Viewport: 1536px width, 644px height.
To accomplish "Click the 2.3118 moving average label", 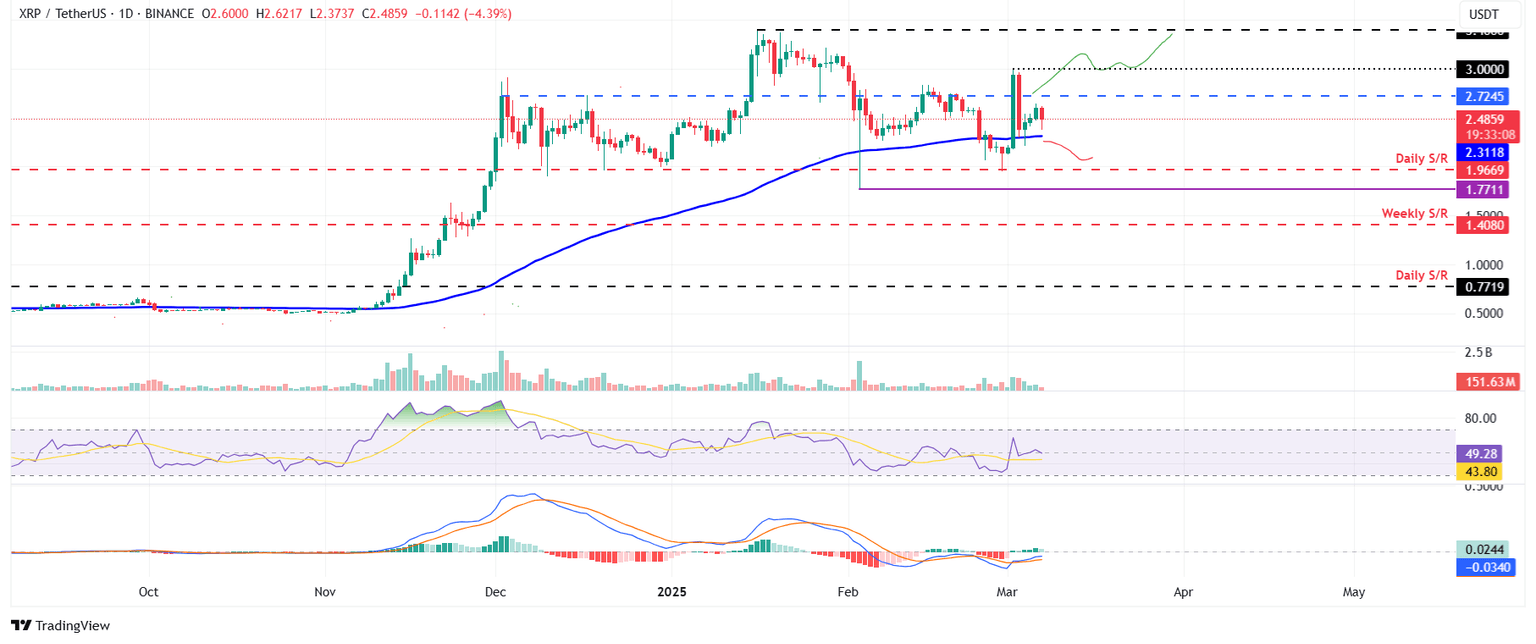I will click(x=1485, y=152).
